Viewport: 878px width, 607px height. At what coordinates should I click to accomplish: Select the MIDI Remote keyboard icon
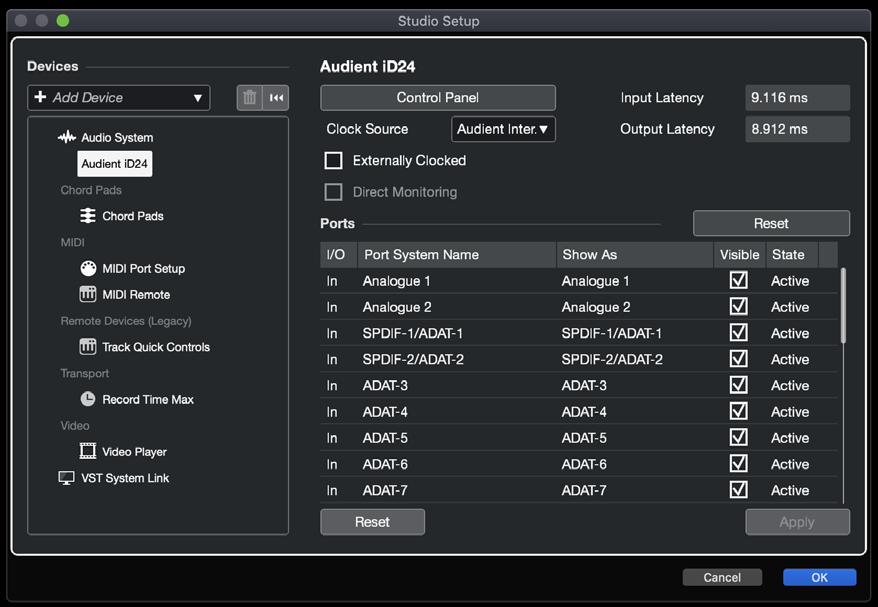[x=88, y=295]
